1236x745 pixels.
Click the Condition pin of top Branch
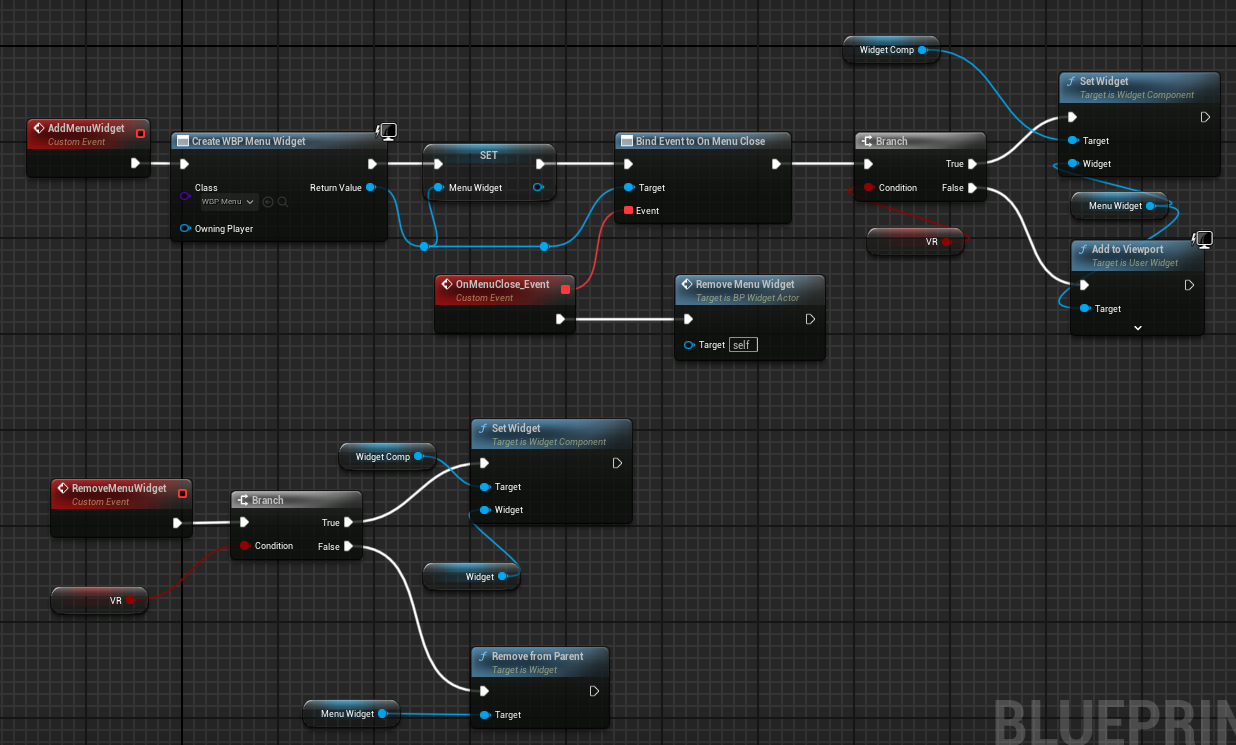[x=869, y=187]
